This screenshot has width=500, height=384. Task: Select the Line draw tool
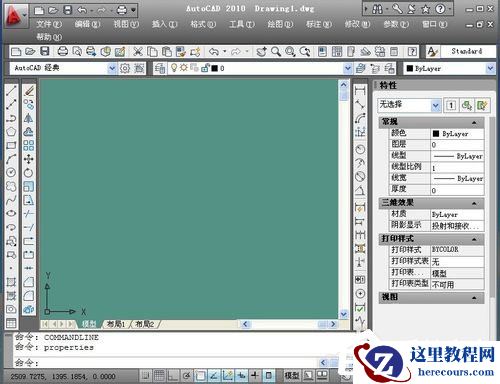point(11,90)
